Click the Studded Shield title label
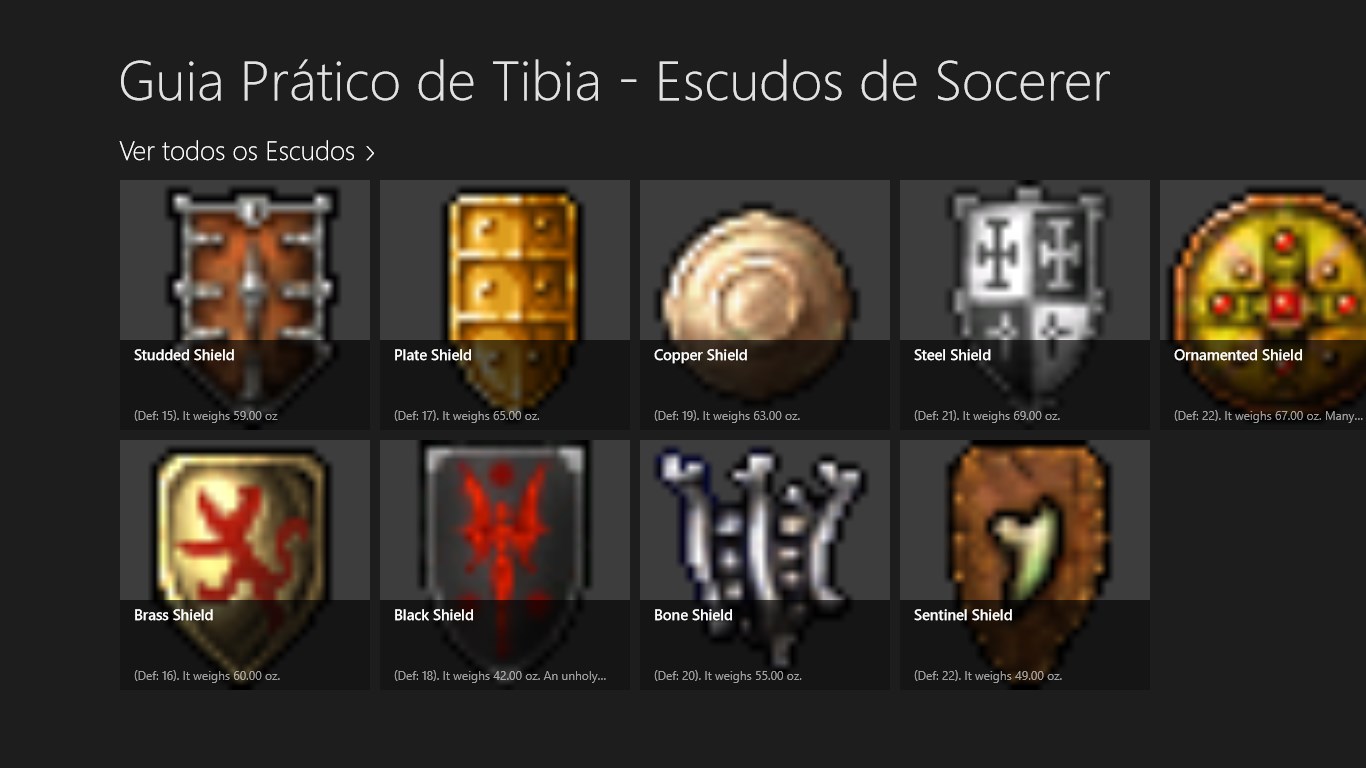Image resolution: width=1366 pixels, height=768 pixels. [x=184, y=355]
